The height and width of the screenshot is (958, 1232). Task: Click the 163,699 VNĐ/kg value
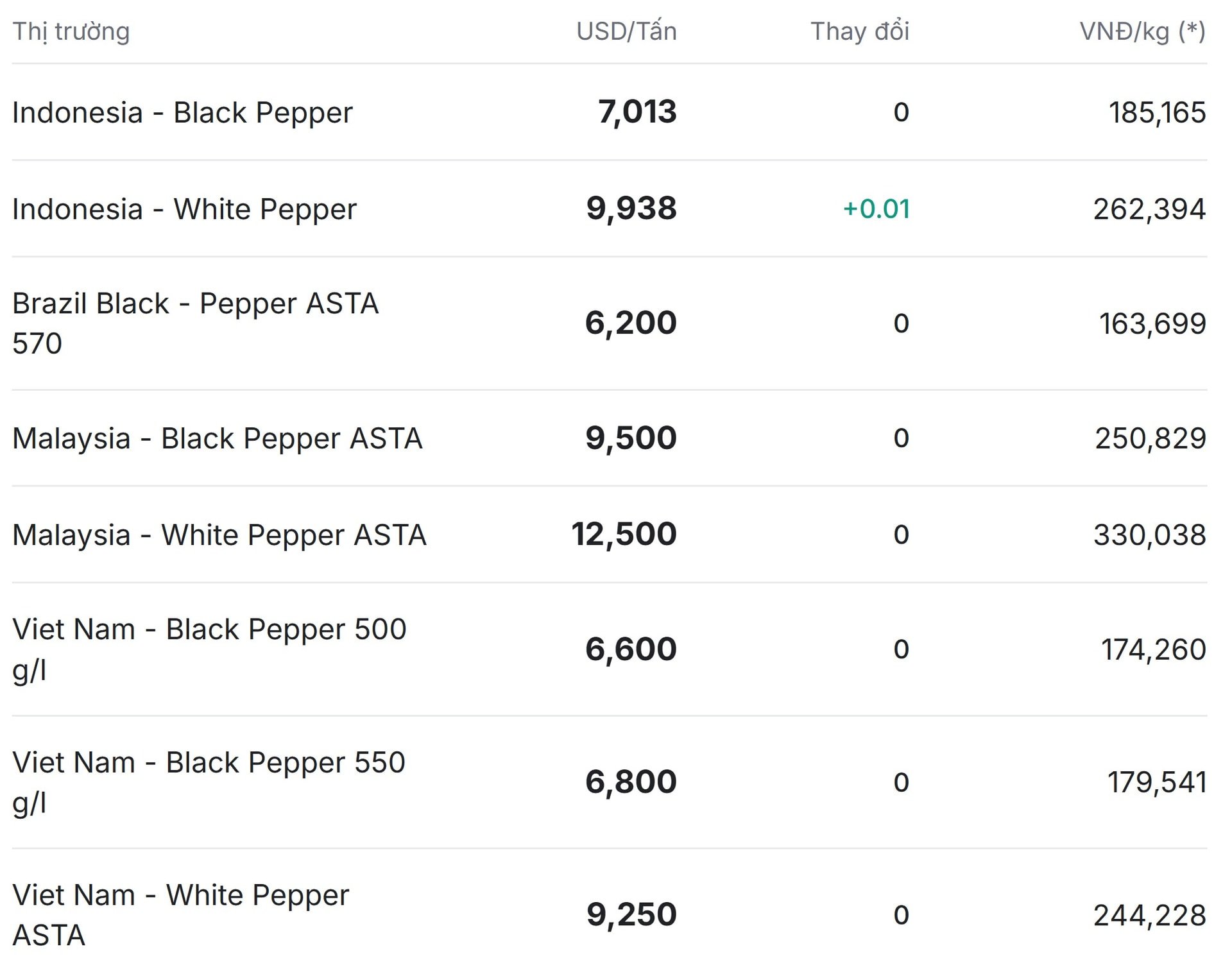(1152, 323)
